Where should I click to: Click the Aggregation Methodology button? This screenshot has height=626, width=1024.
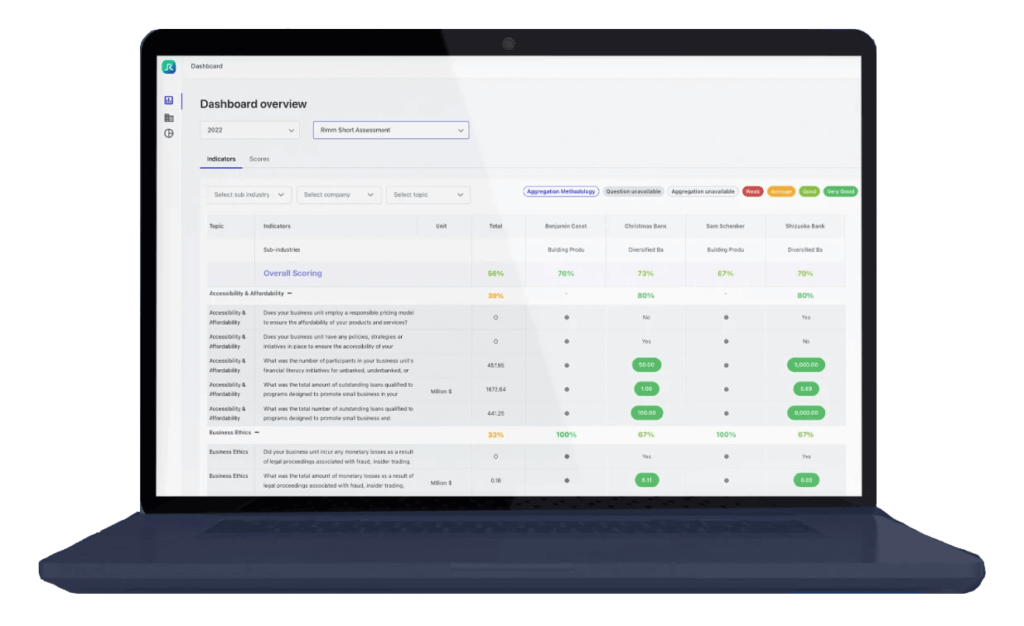click(x=560, y=191)
